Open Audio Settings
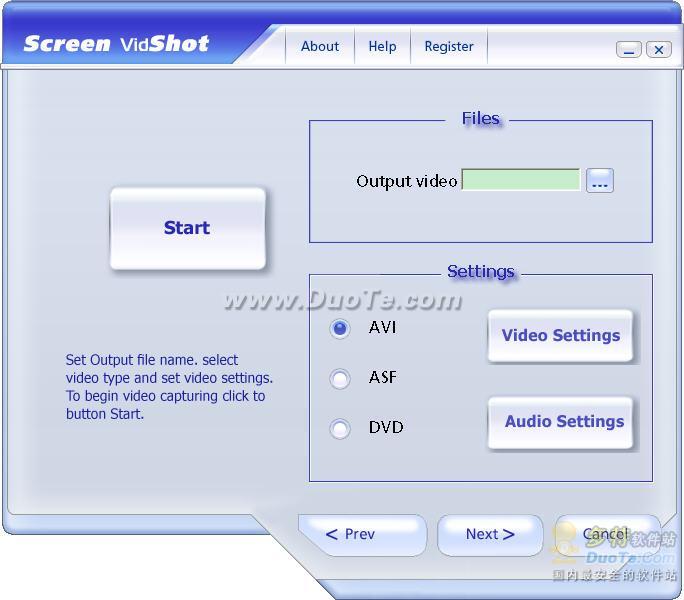The height and width of the screenshot is (600, 684). [560, 422]
